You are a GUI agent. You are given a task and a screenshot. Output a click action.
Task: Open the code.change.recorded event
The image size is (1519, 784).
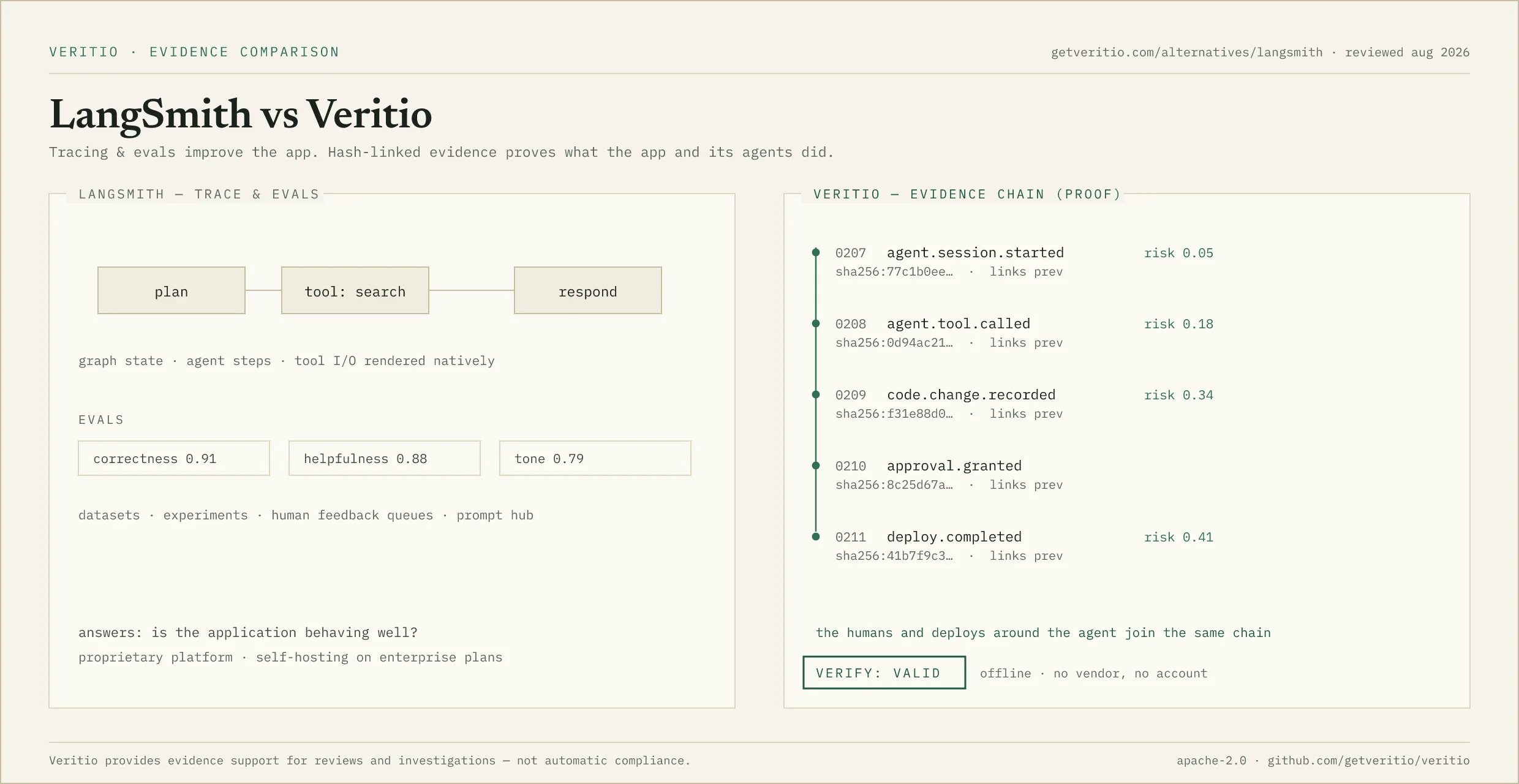(971, 394)
